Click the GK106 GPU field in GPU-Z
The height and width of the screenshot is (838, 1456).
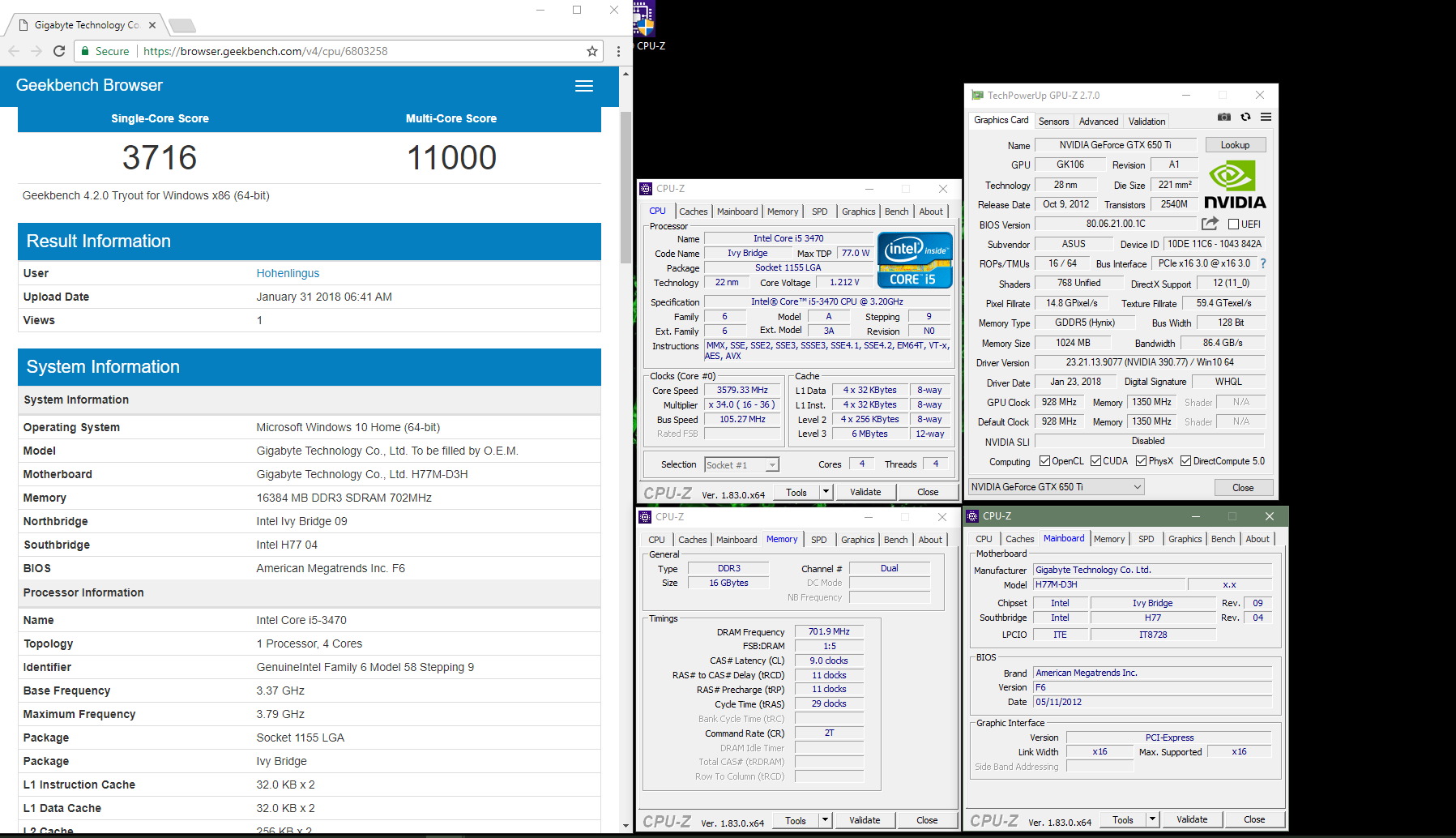(1070, 165)
